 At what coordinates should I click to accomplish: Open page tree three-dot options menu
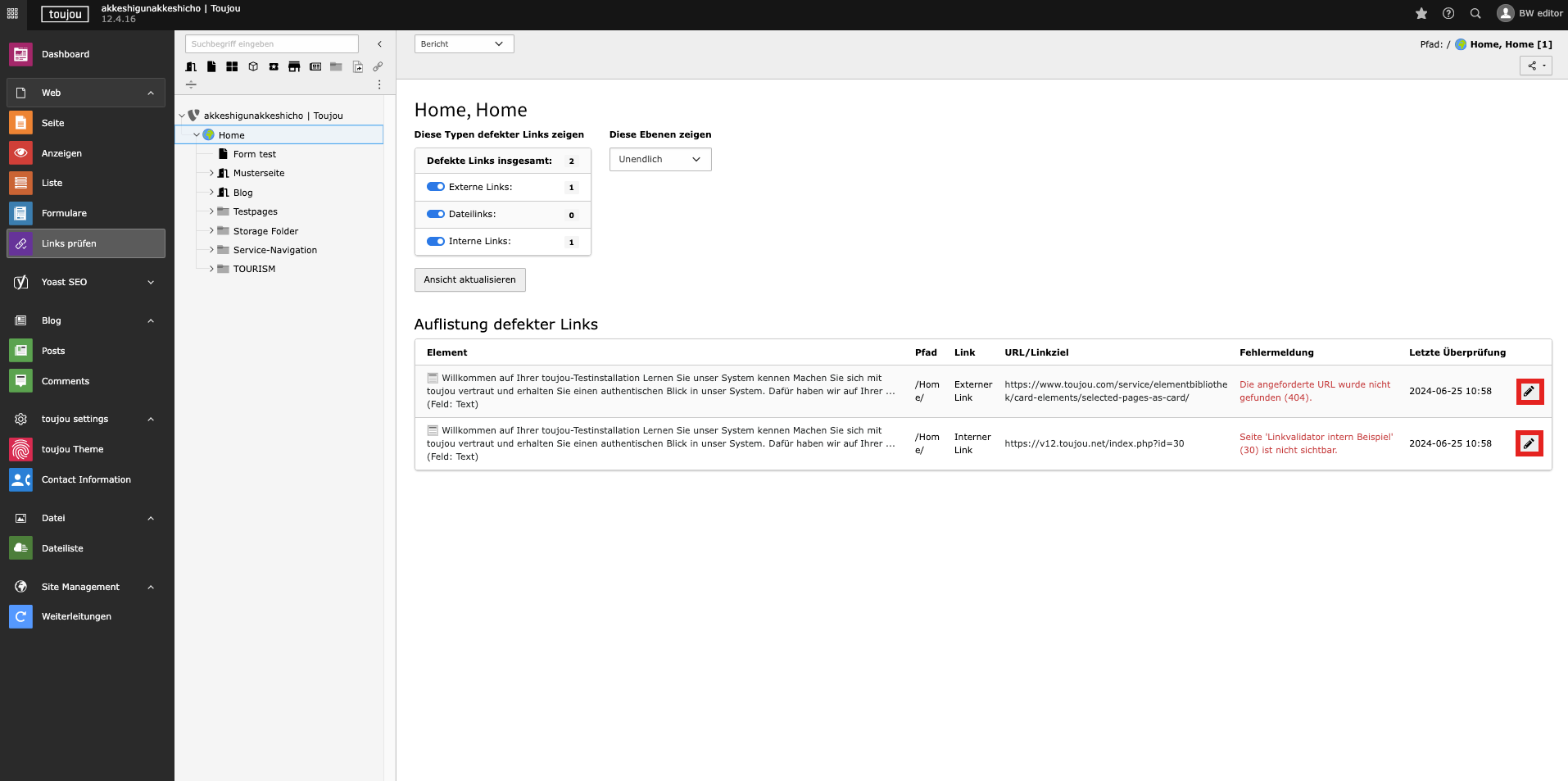pyautogui.click(x=378, y=84)
